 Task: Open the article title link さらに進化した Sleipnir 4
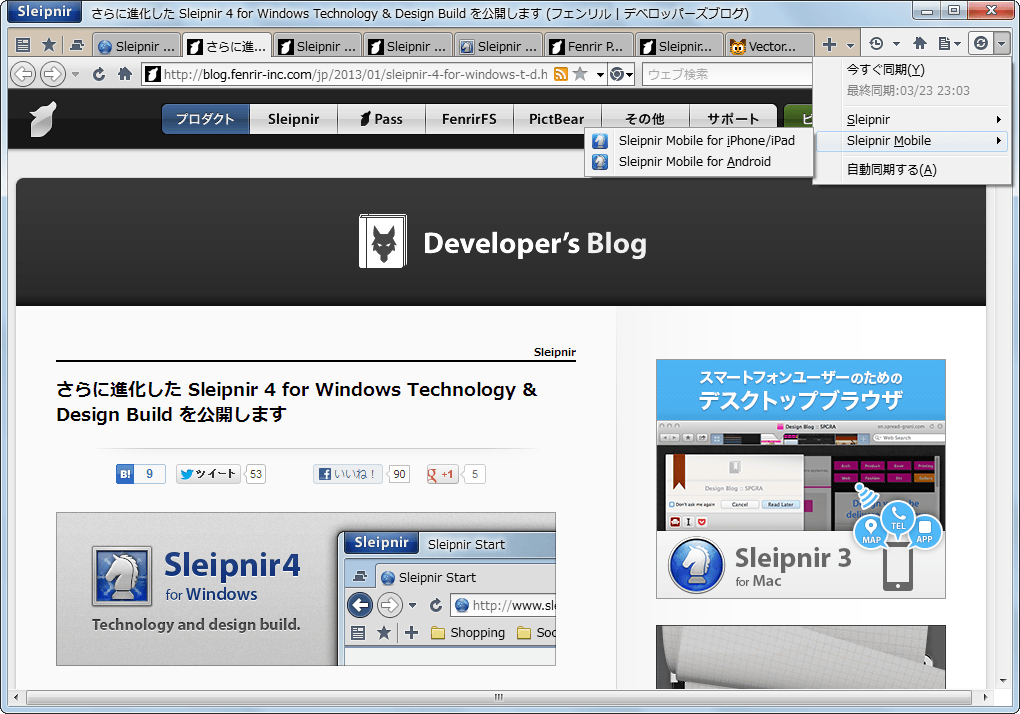tap(297, 402)
